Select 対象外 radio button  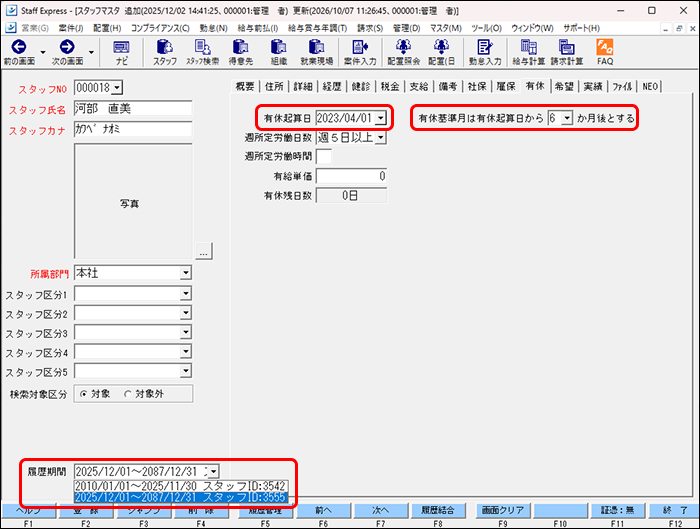[128, 394]
